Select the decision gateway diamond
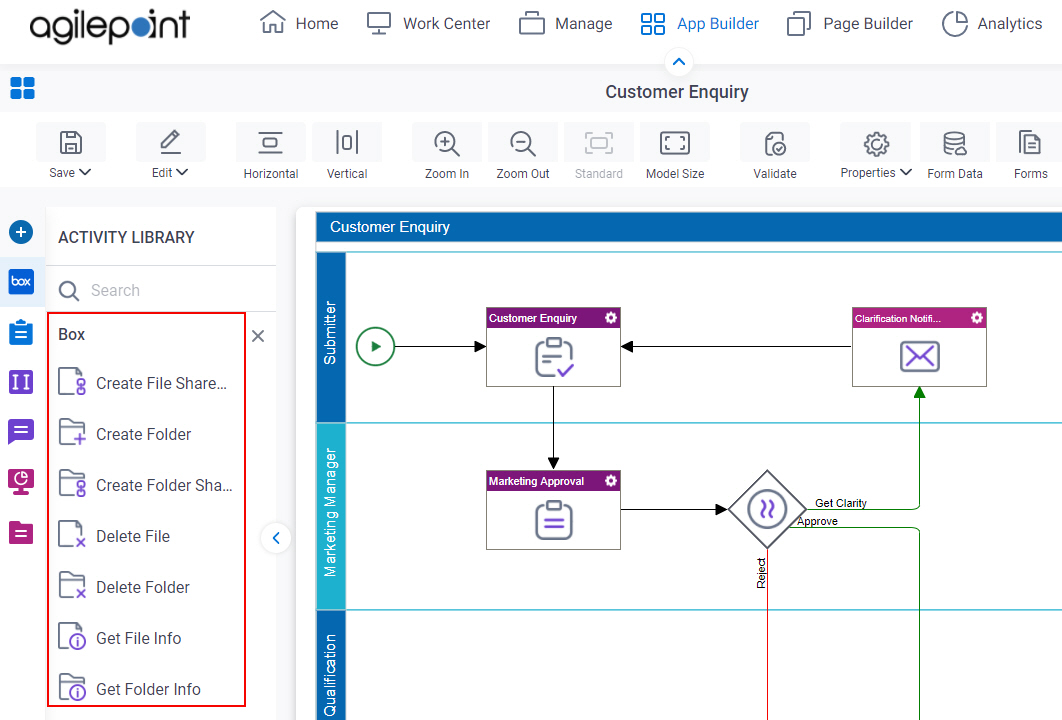The height and width of the screenshot is (720, 1062). tap(767, 509)
